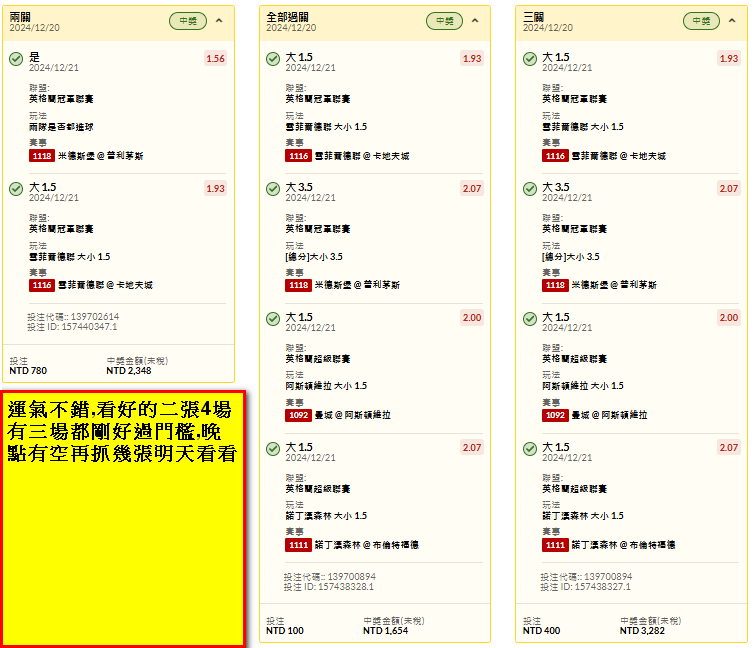Click 投注 ID 157438328.1

point(329,587)
